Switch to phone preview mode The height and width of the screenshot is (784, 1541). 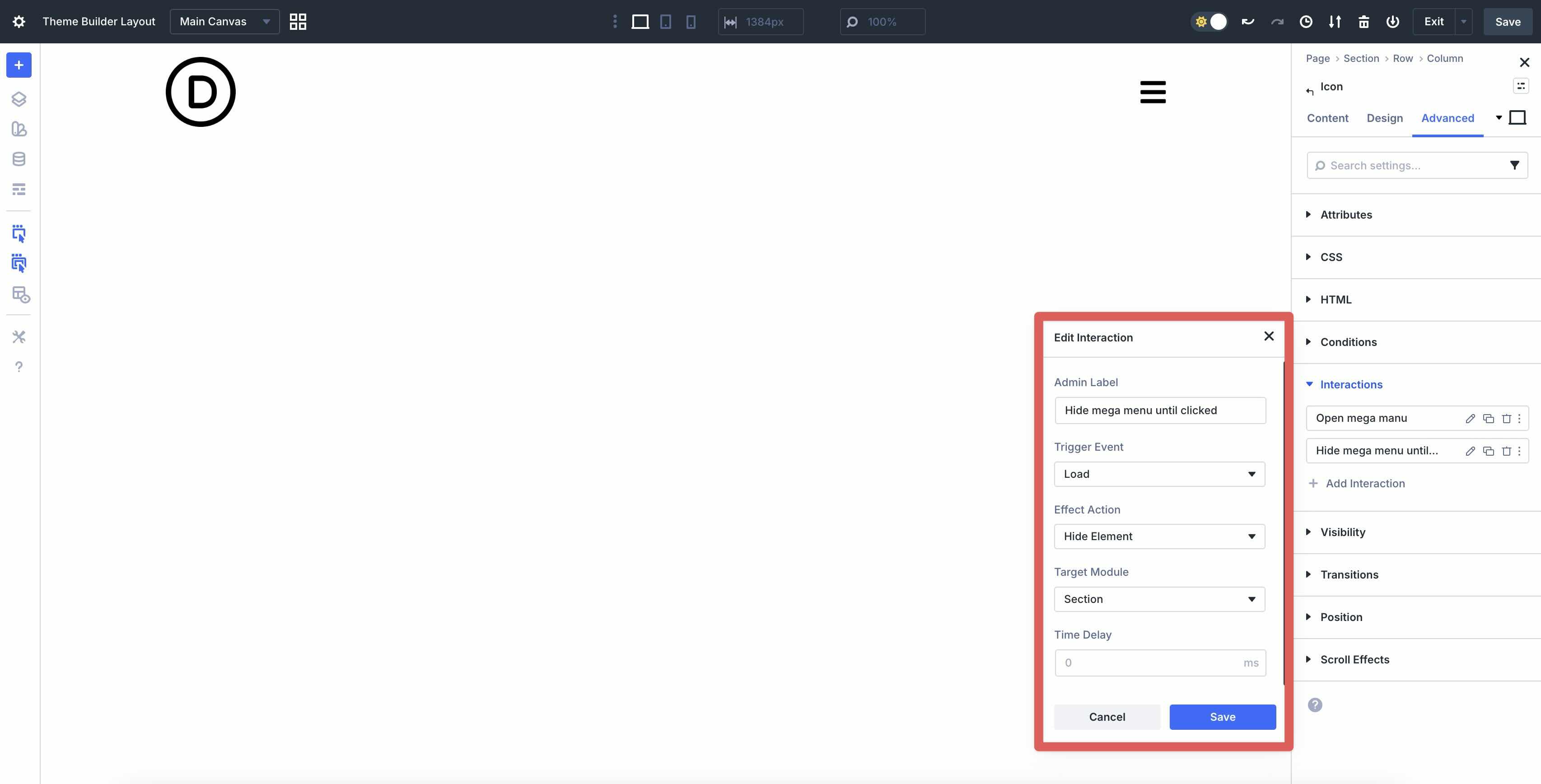tap(691, 22)
